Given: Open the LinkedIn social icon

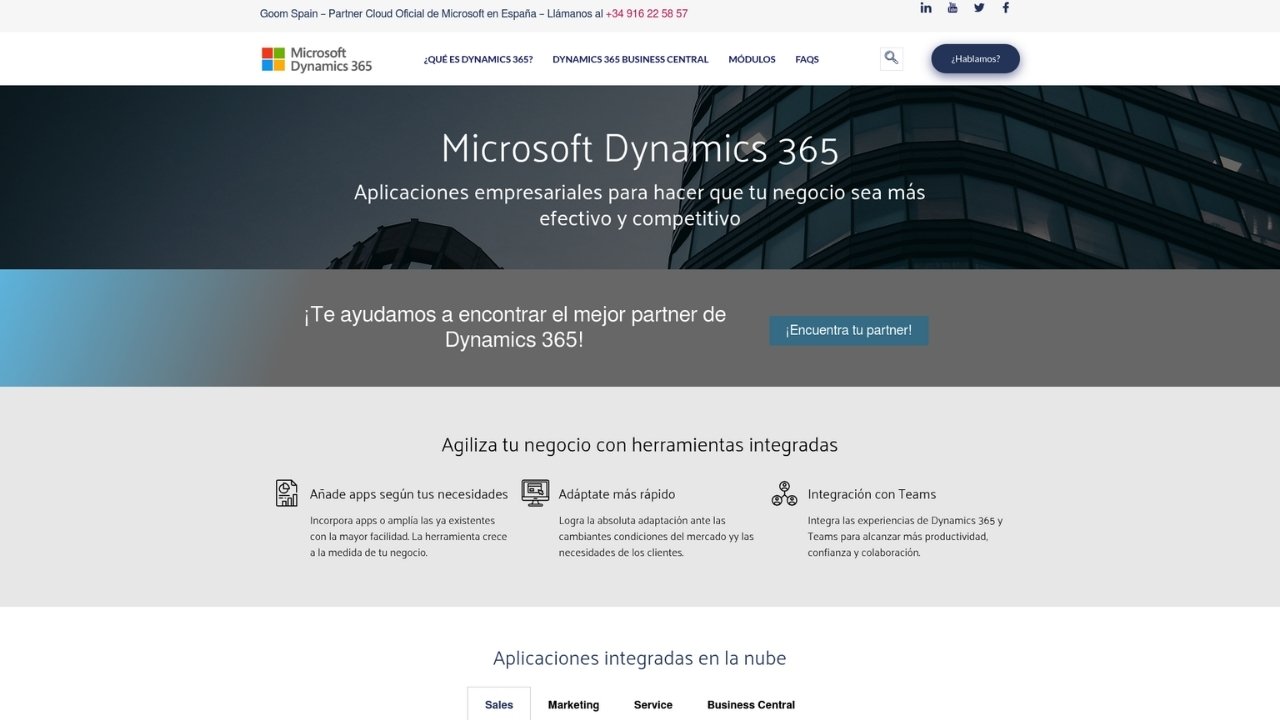Looking at the screenshot, I should coord(926,8).
